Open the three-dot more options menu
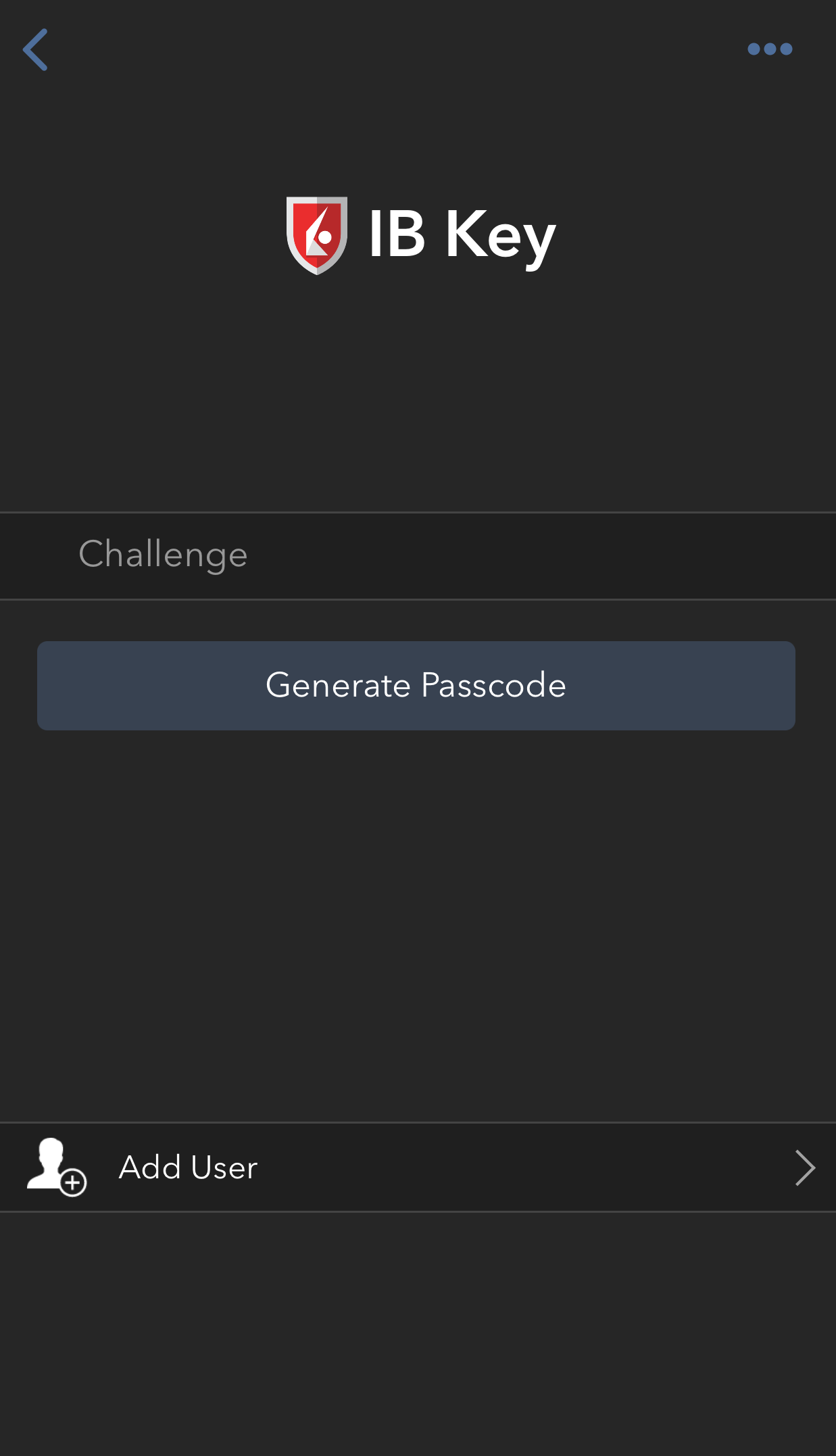 tap(770, 49)
